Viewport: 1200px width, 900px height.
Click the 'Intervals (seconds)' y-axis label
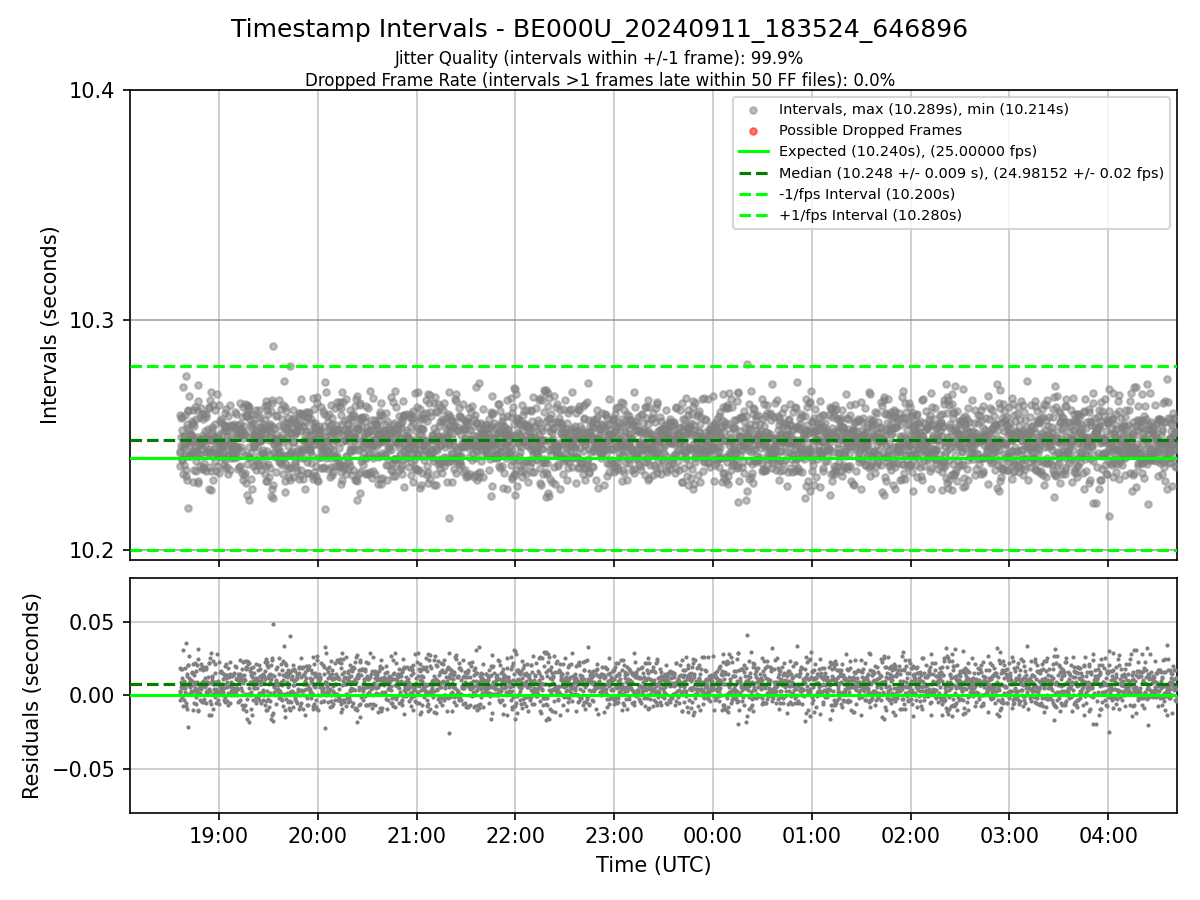click(50, 325)
